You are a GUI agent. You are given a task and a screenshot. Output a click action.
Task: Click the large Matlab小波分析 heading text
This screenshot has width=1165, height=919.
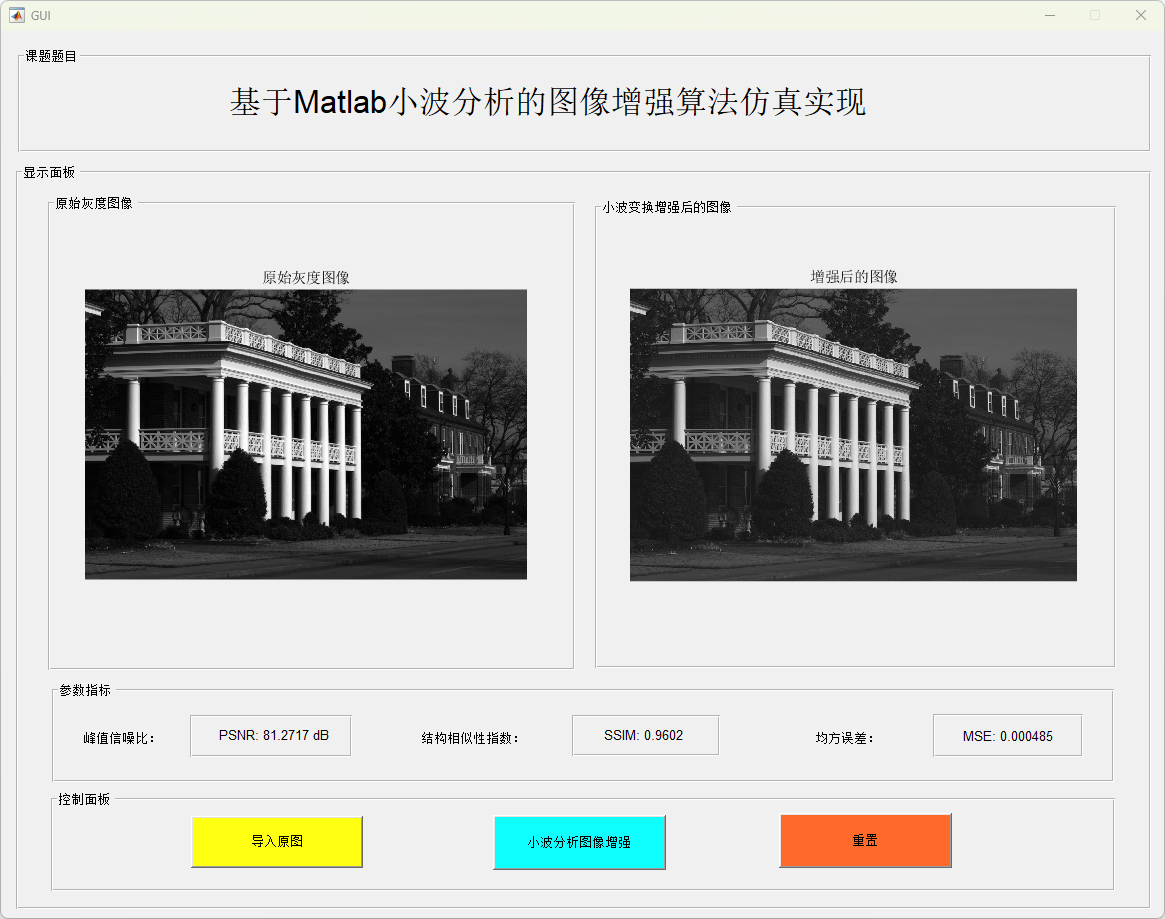click(x=547, y=102)
